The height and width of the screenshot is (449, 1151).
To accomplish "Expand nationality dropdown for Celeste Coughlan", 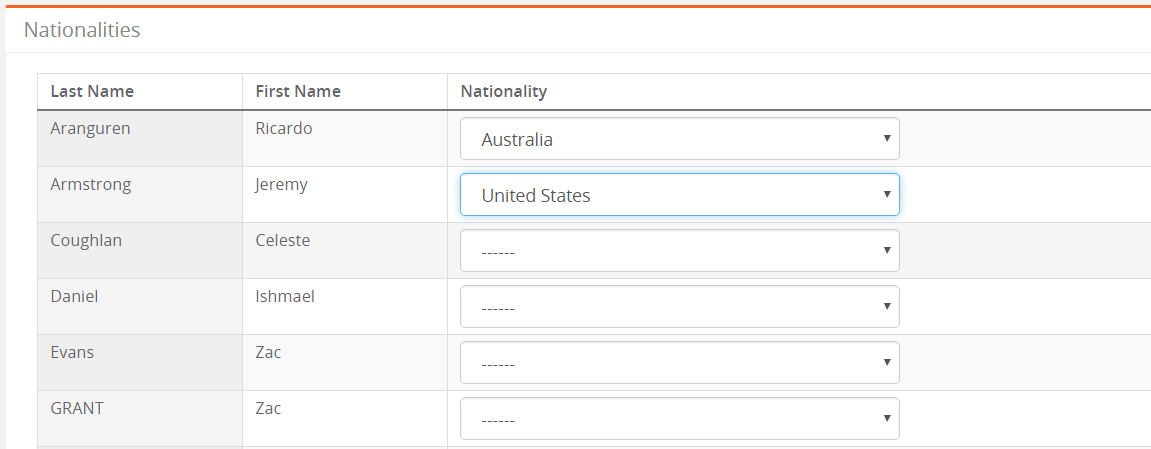I will pyautogui.click(x=679, y=251).
